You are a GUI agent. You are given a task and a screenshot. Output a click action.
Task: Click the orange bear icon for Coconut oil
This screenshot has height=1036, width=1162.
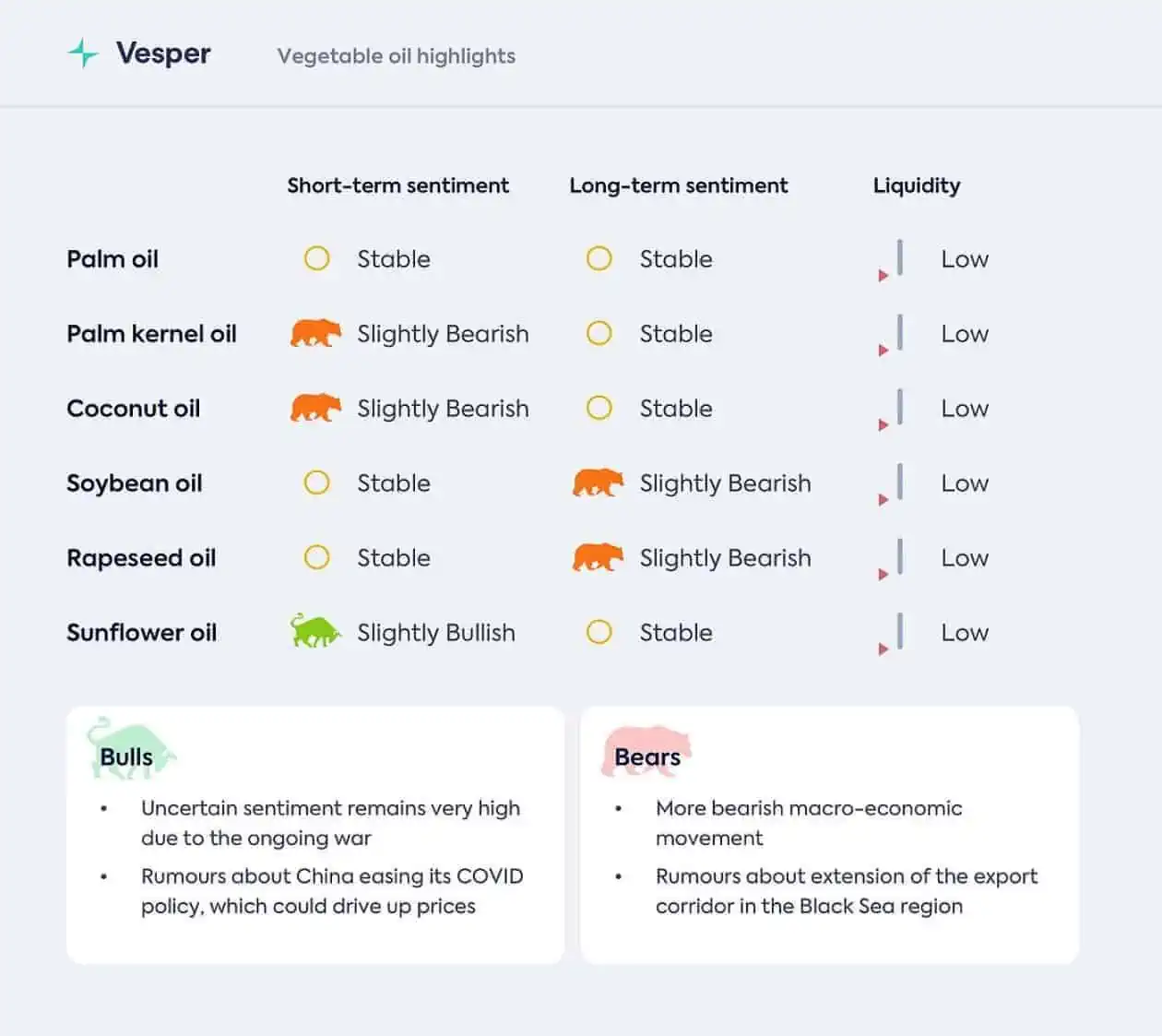[315, 408]
